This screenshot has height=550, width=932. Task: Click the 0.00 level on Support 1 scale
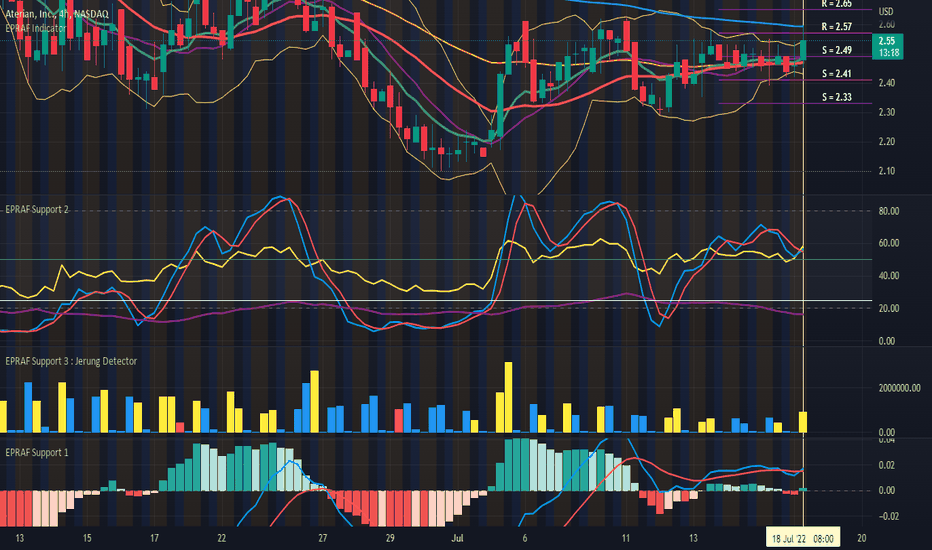pyautogui.click(x=886, y=491)
